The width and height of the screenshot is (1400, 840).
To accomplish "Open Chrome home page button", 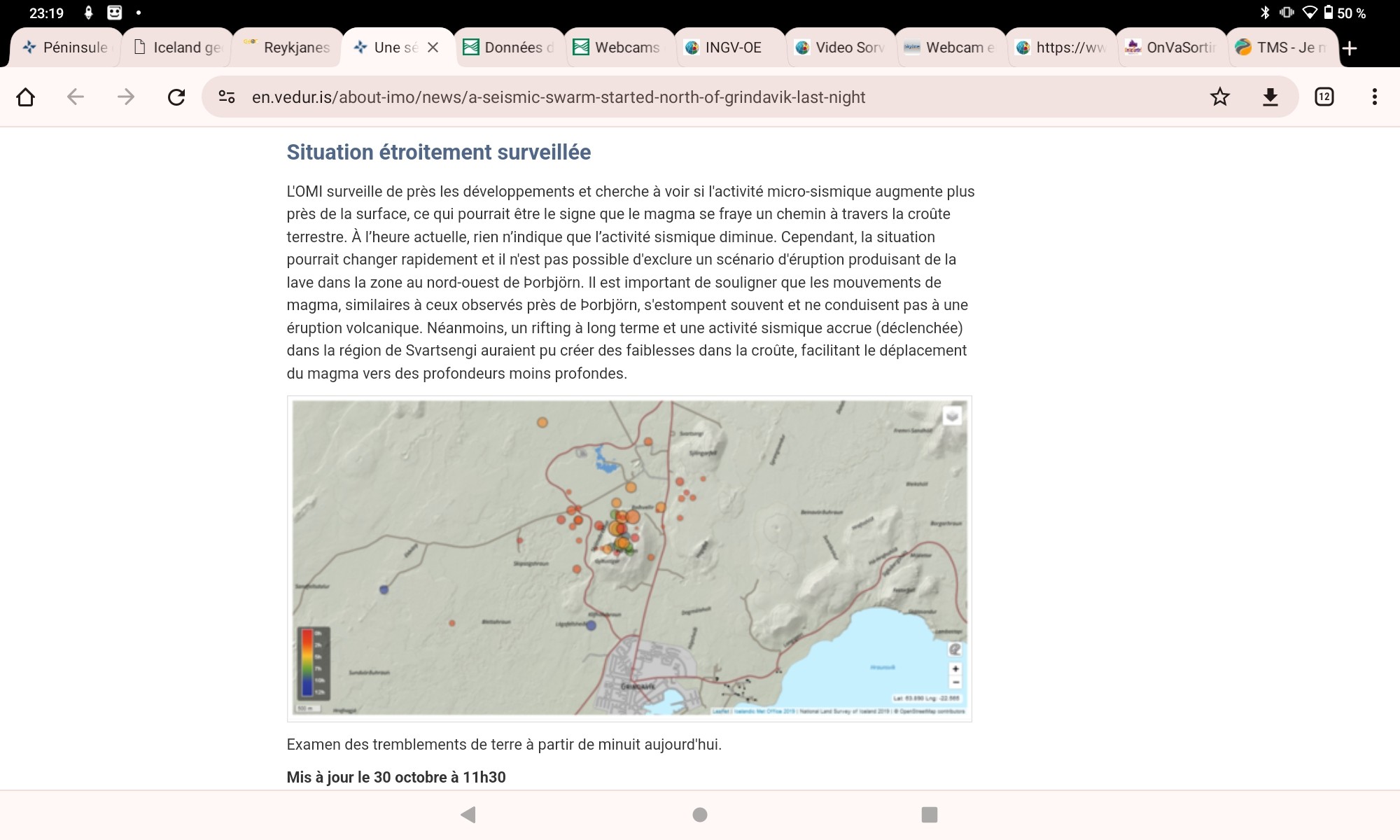I will click(26, 97).
